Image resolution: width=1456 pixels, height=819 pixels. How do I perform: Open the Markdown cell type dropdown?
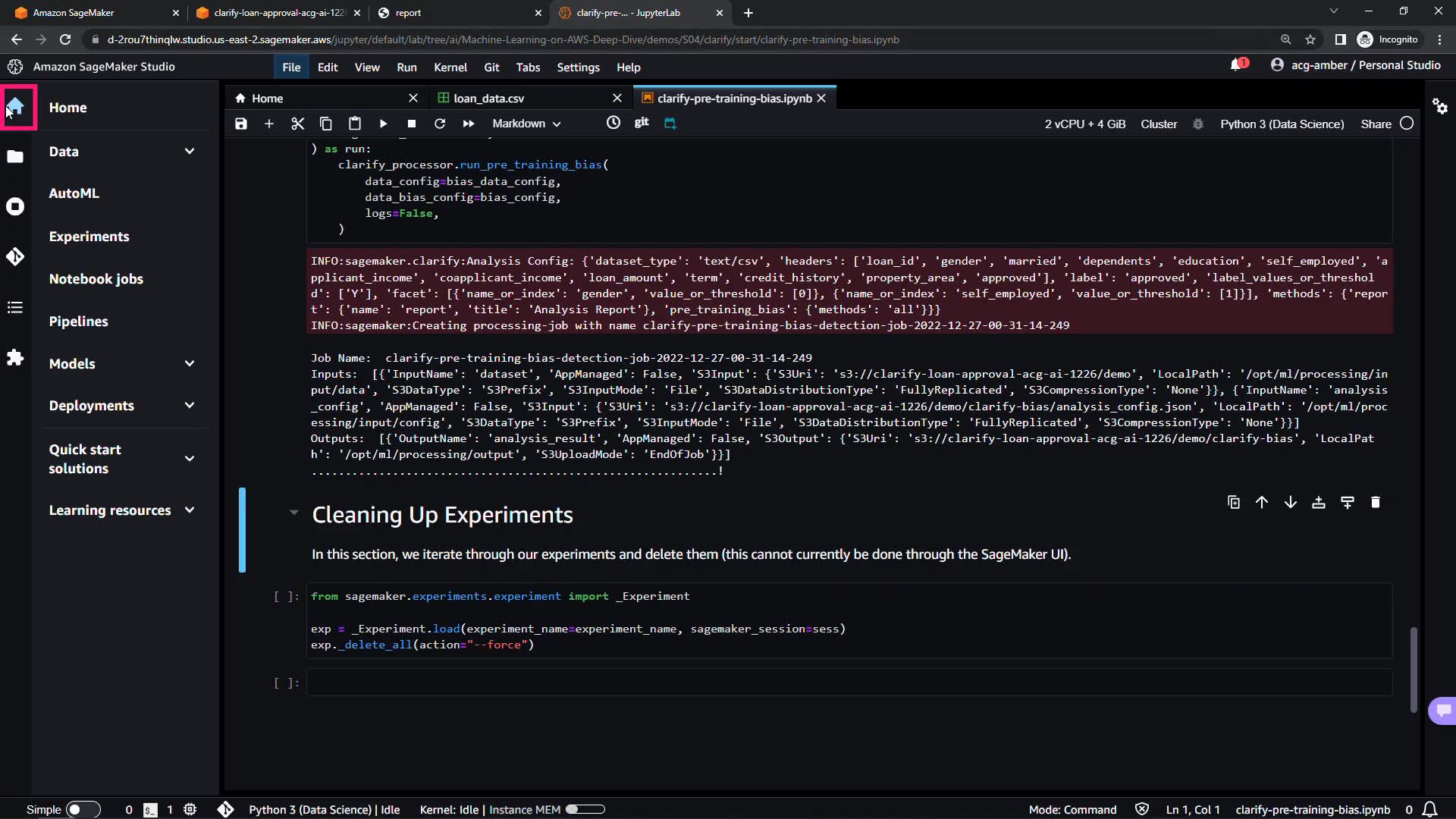(x=526, y=124)
